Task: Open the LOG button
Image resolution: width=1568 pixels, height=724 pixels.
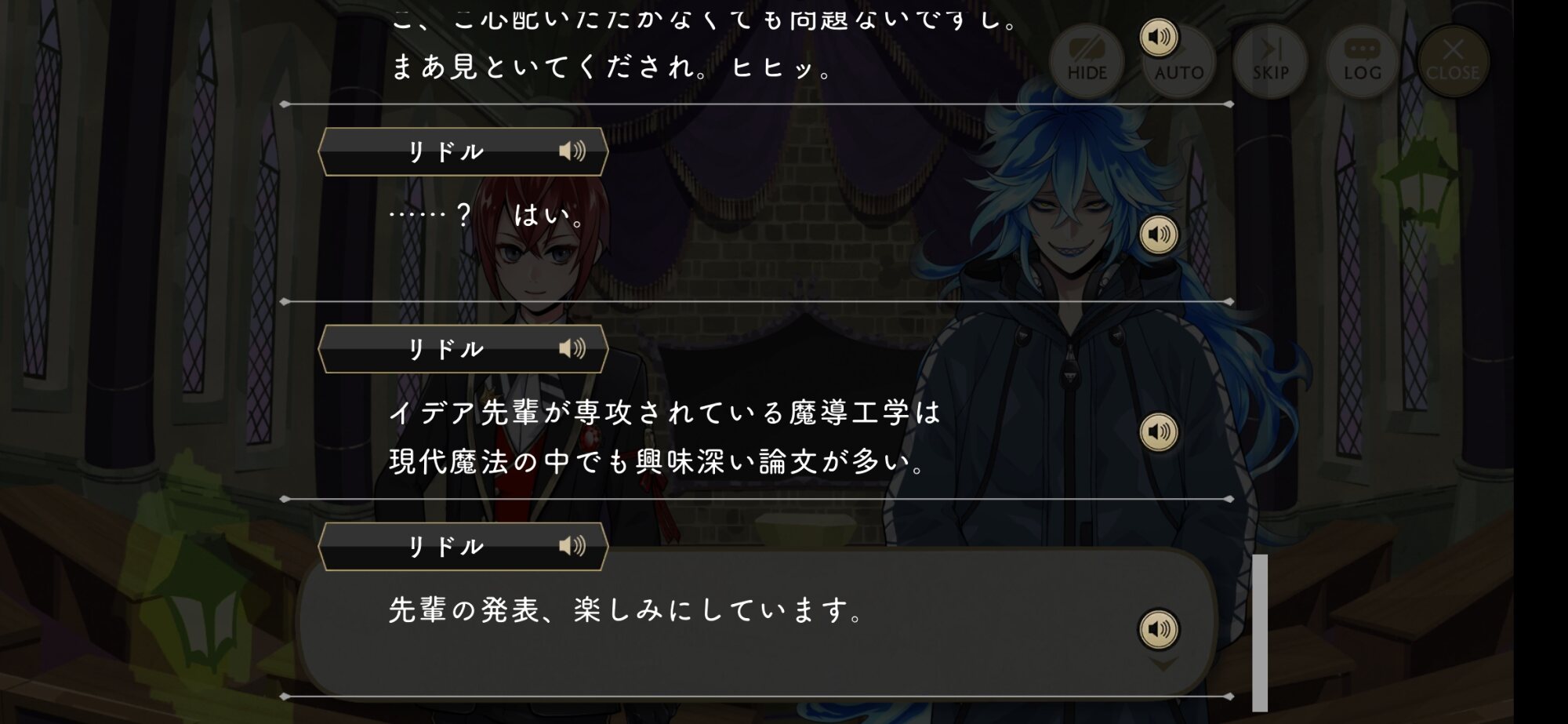Action: [x=1362, y=61]
